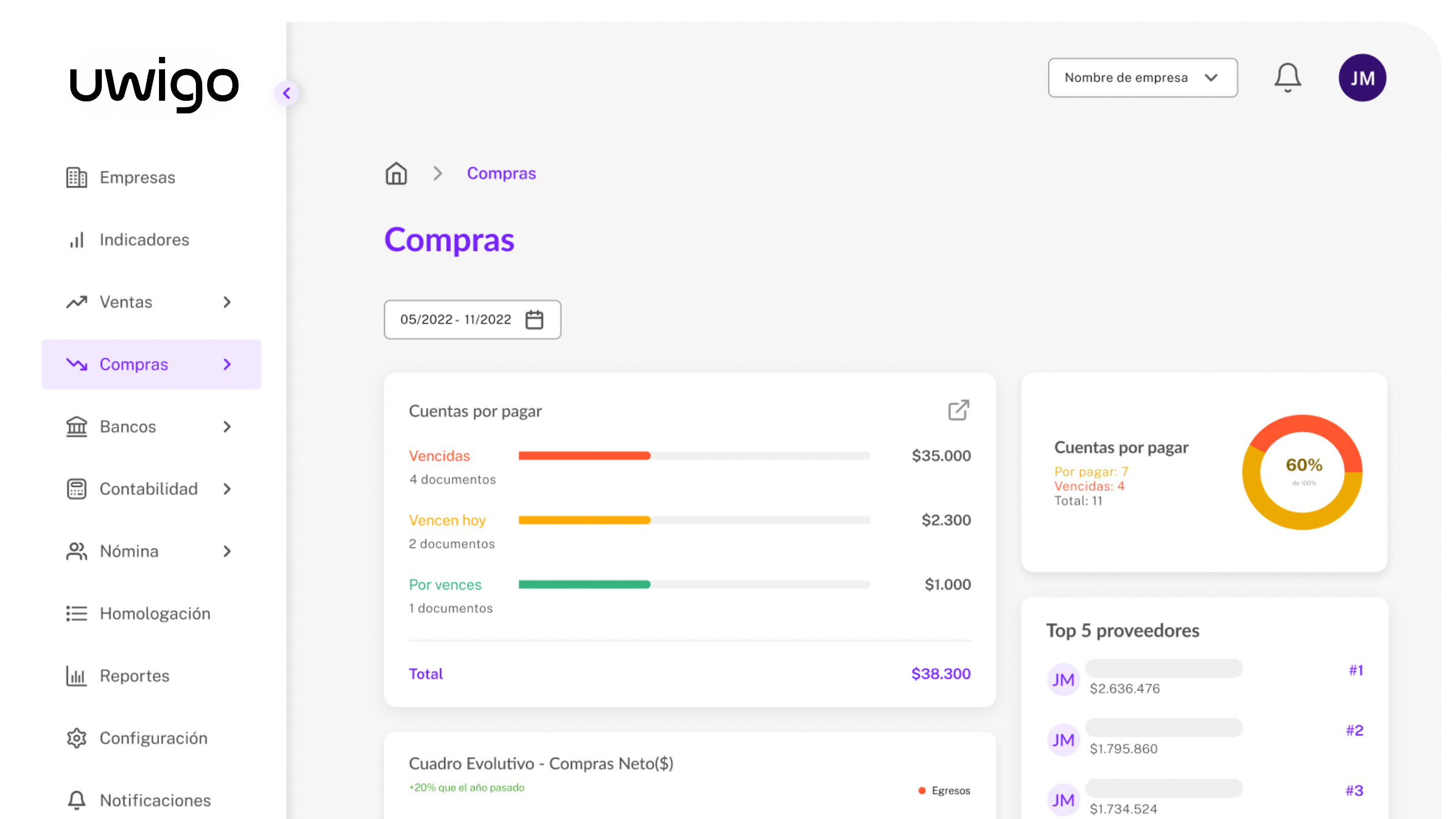This screenshot has width=1456, height=819.
Task: Expand the Ventas submenu chevron
Action: tap(227, 302)
